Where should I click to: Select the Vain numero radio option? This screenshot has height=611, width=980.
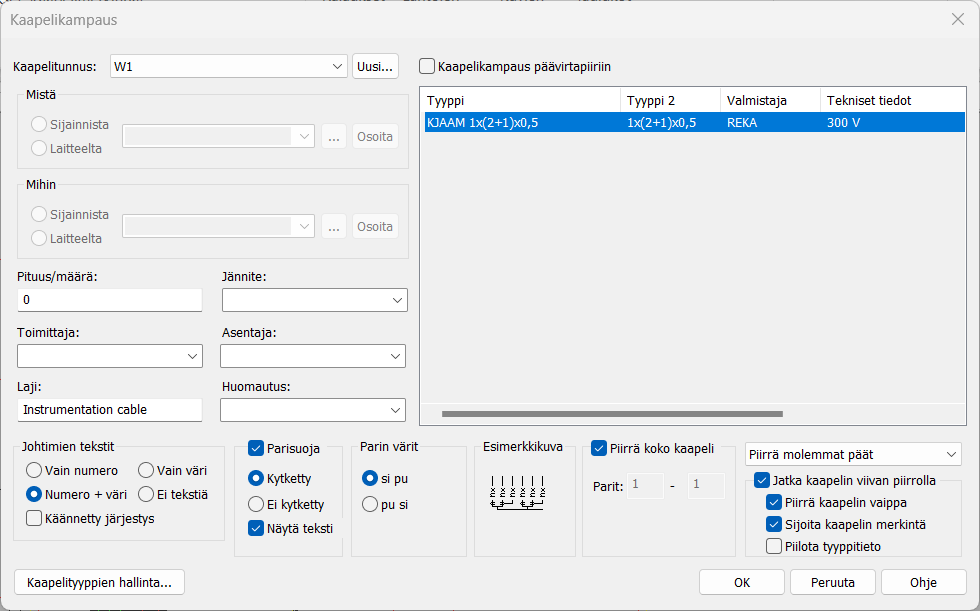coord(34,470)
